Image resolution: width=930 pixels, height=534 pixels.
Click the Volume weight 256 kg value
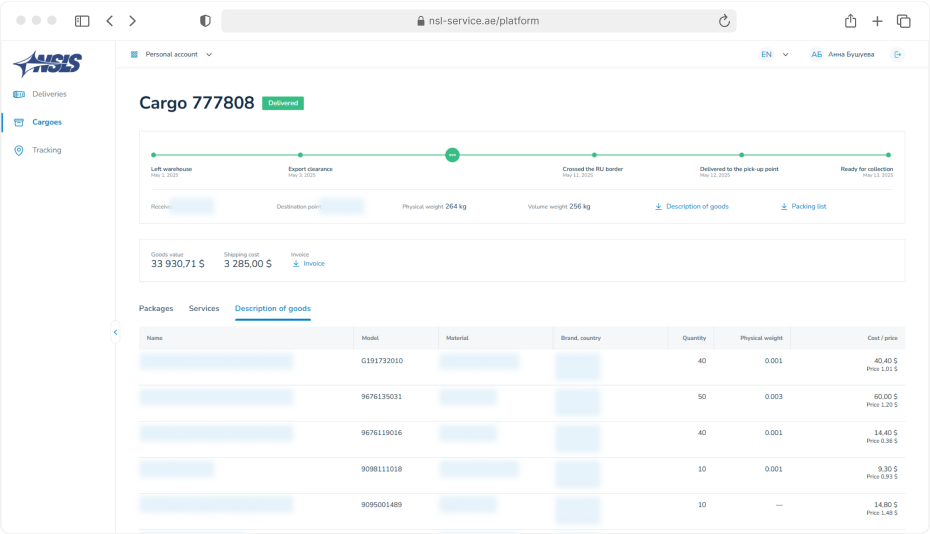(579, 206)
